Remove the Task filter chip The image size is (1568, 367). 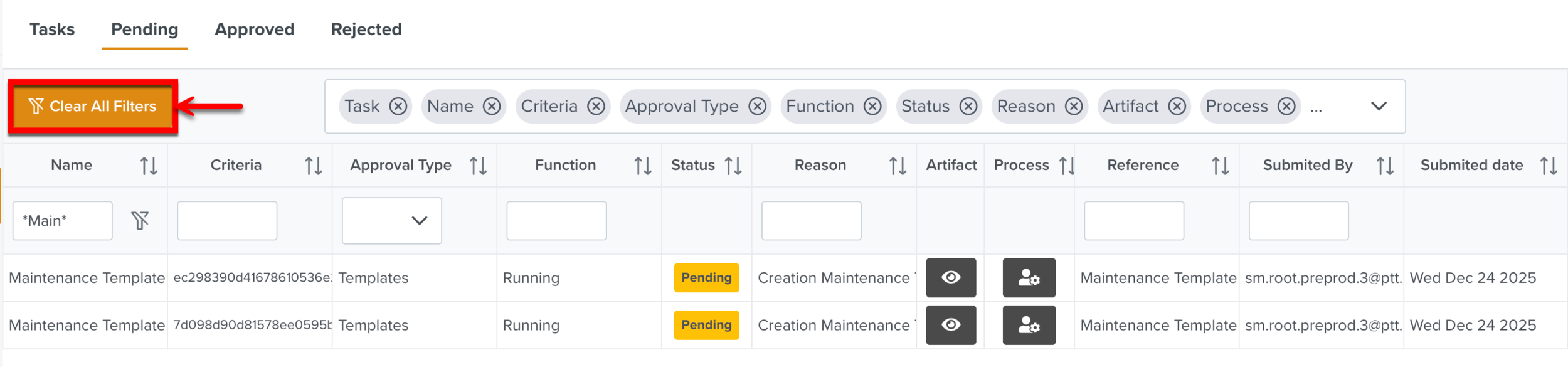coord(398,106)
